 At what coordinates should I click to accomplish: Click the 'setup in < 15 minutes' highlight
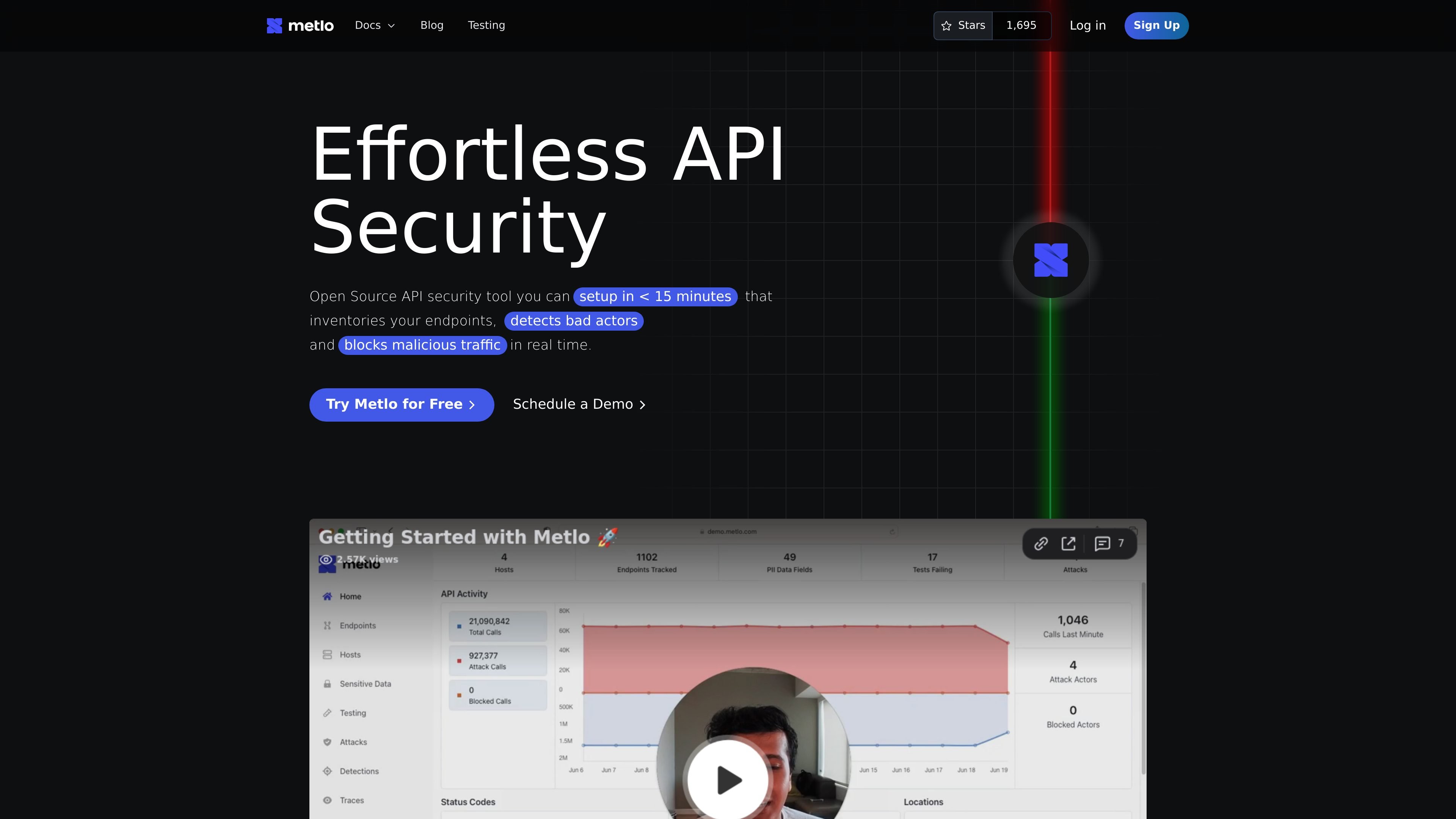(655, 297)
